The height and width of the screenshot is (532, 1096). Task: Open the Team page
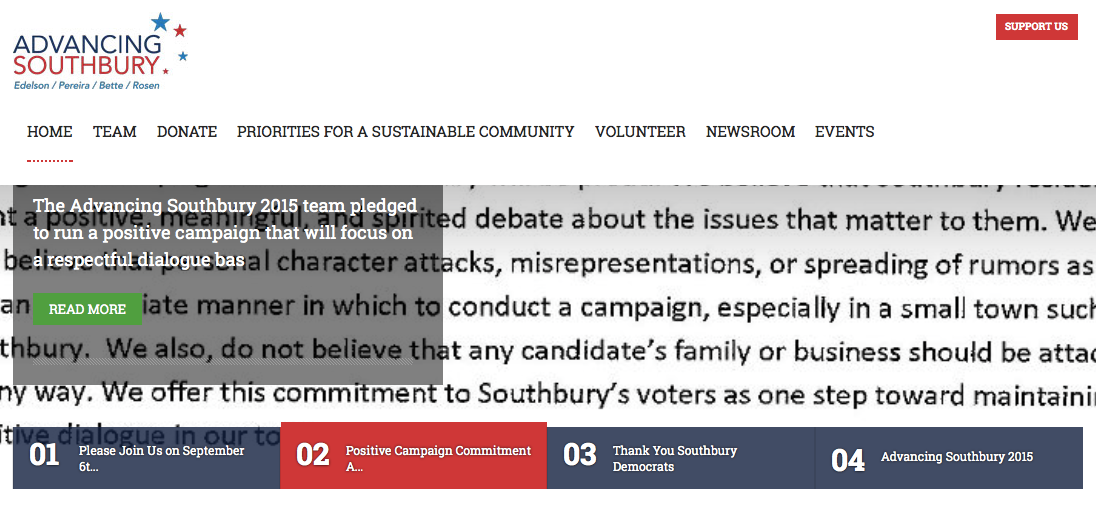tap(115, 132)
